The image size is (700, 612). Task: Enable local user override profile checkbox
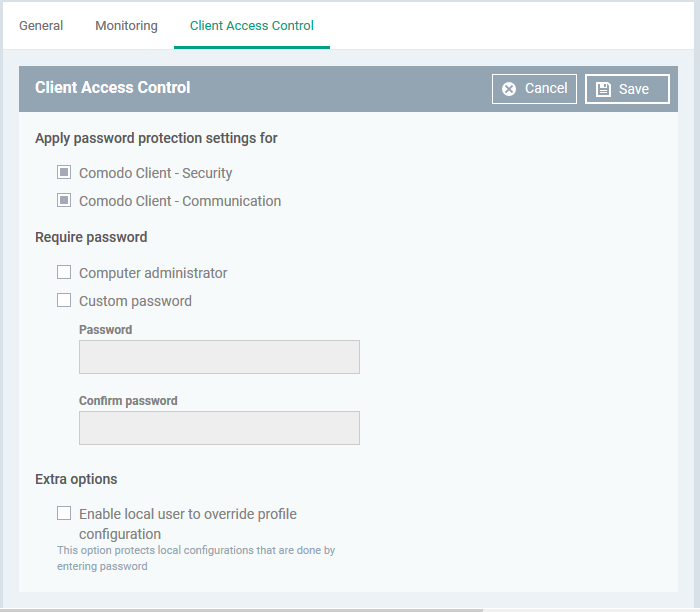pyautogui.click(x=64, y=513)
